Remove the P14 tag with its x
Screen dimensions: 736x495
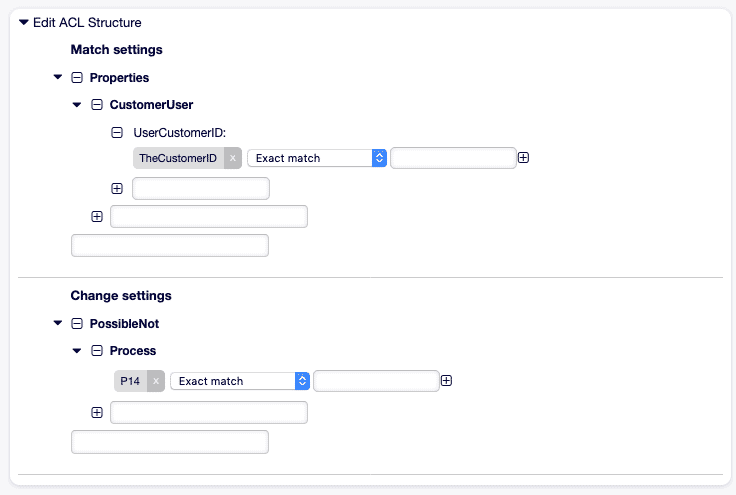pyautogui.click(x=156, y=381)
